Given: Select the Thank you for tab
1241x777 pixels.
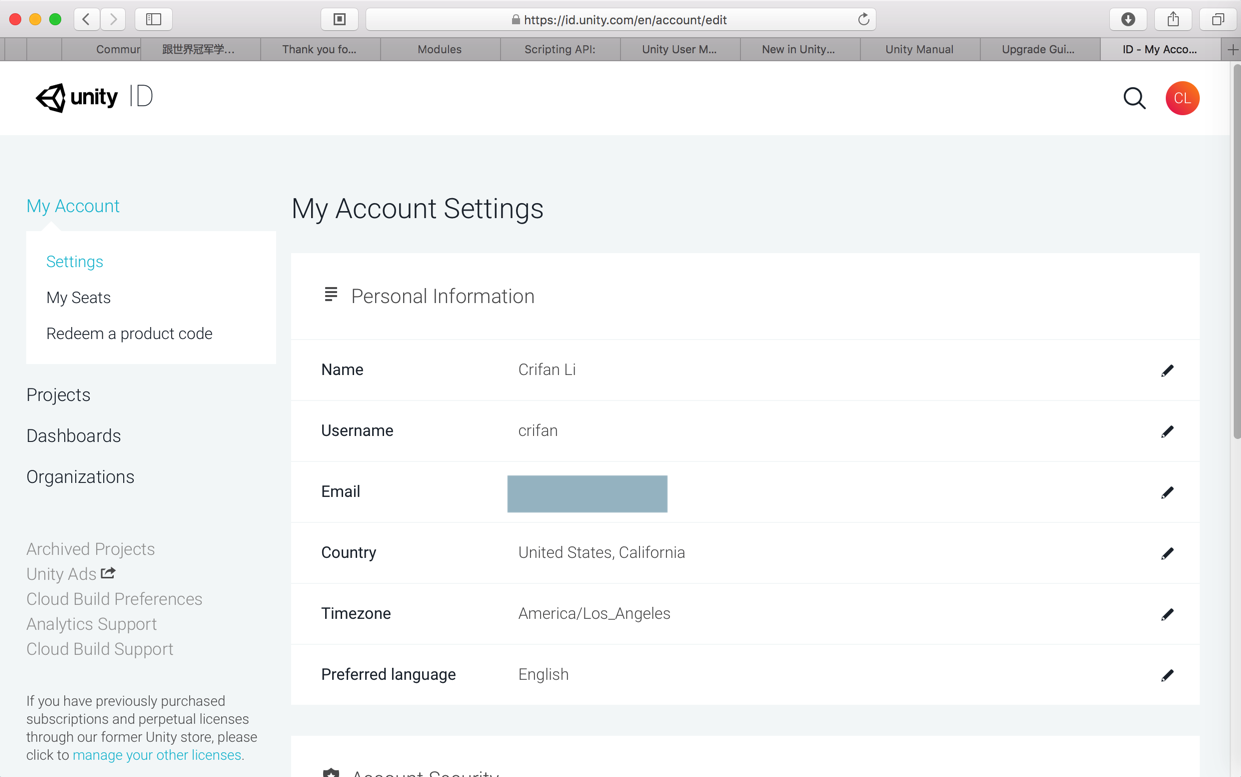Looking at the screenshot, I should click(x=320, y=49).
